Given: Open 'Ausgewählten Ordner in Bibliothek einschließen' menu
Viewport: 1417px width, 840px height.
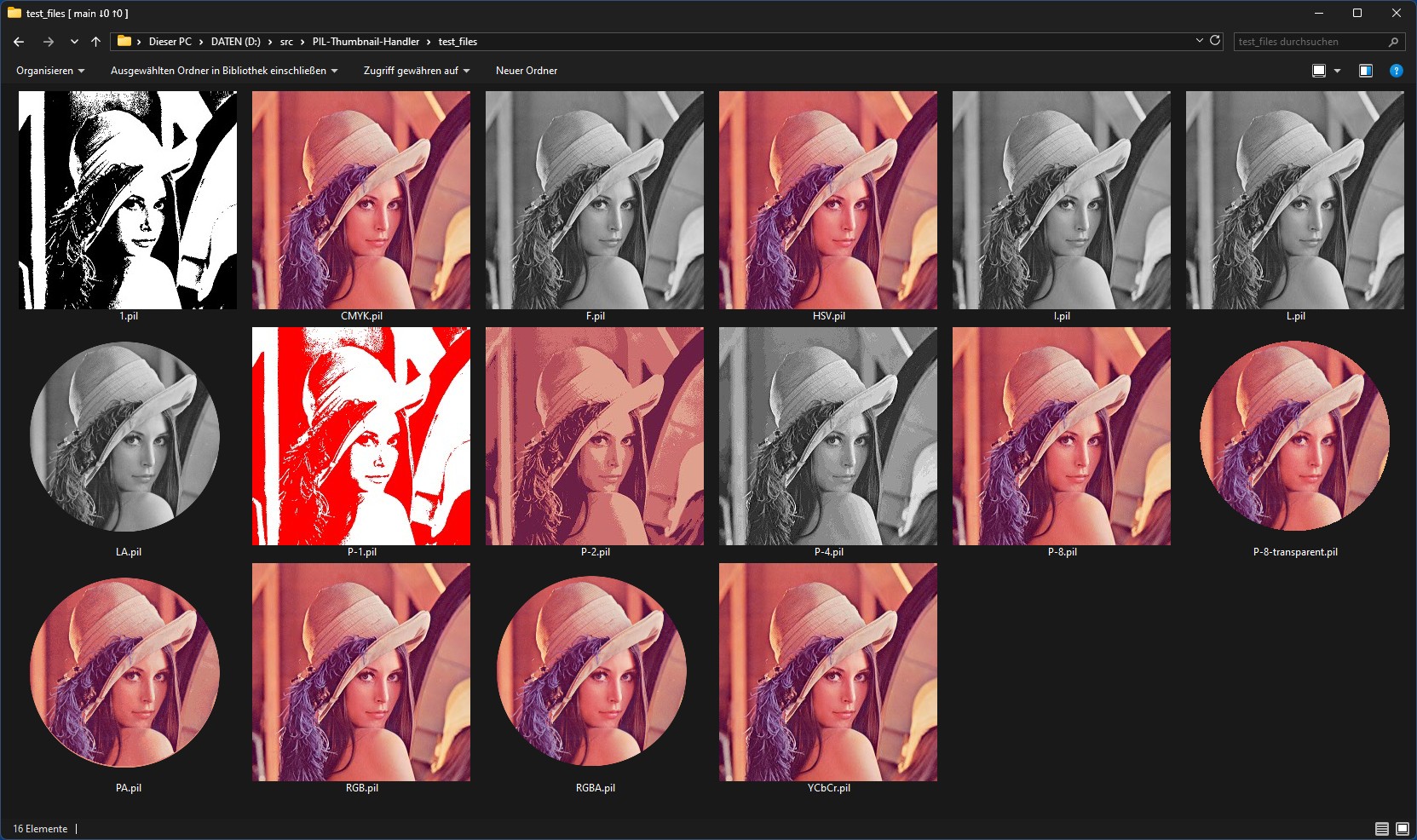Looking at the screenshot, I should (x=224, y=71).
